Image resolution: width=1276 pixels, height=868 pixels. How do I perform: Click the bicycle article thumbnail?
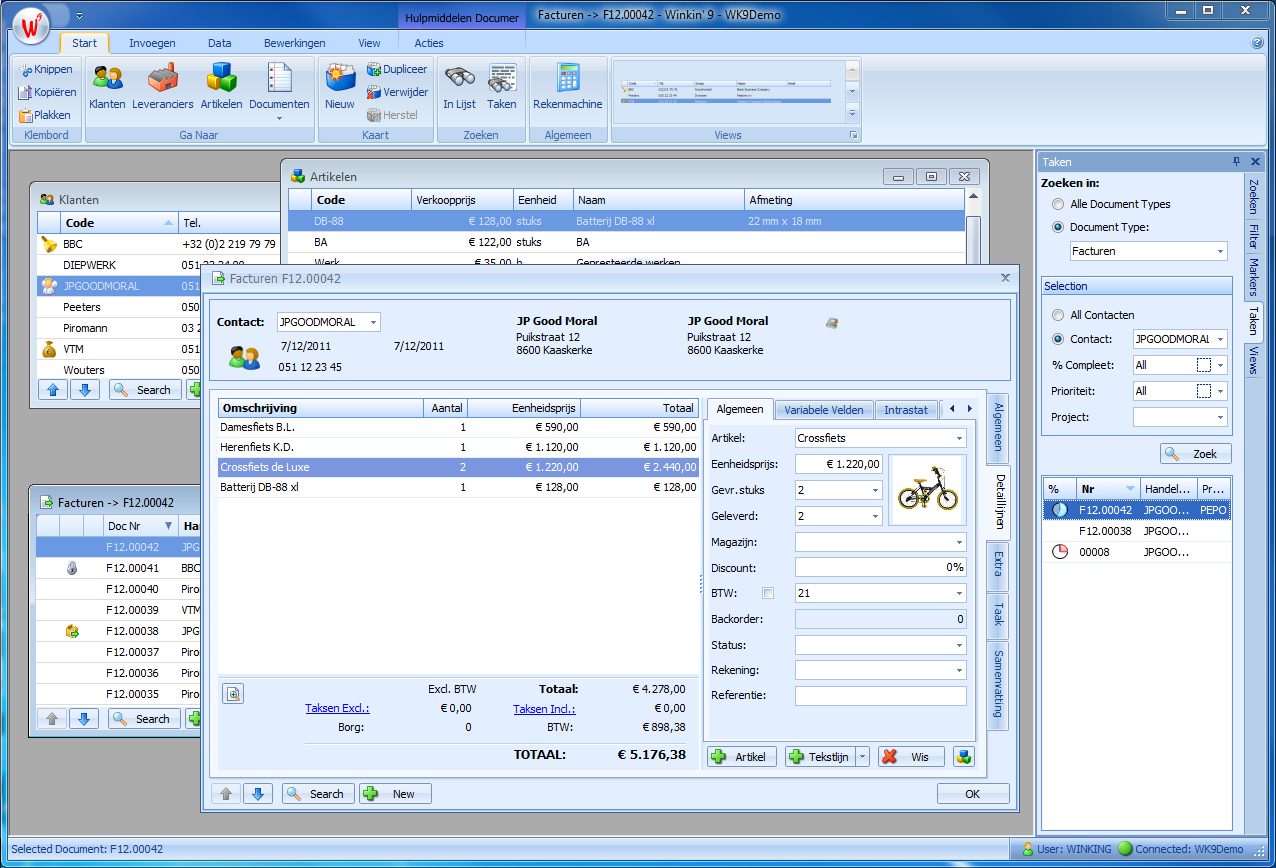pos(926,490)
